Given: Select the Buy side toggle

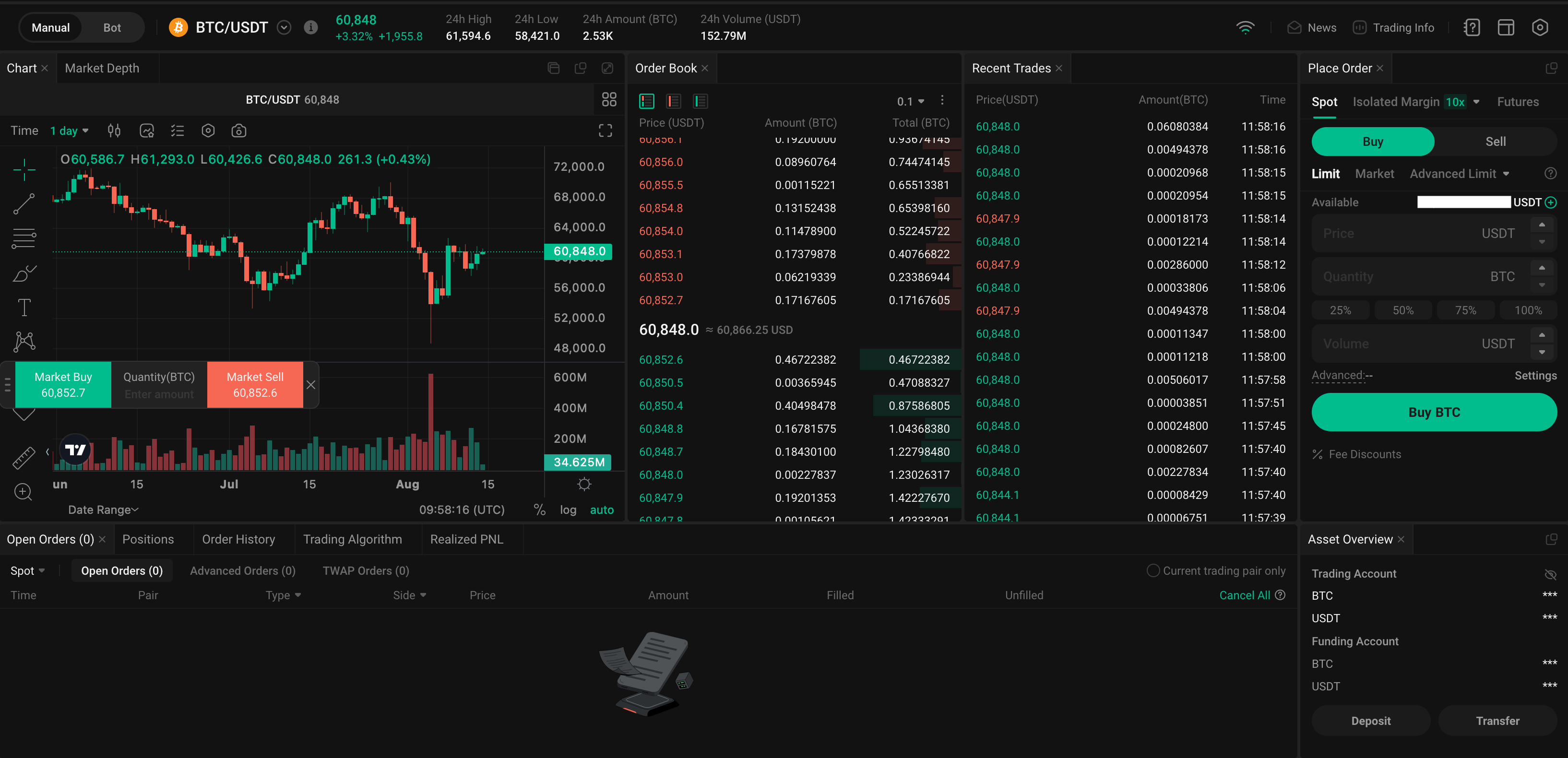Looking at the screenshot, I should 1373,141.
